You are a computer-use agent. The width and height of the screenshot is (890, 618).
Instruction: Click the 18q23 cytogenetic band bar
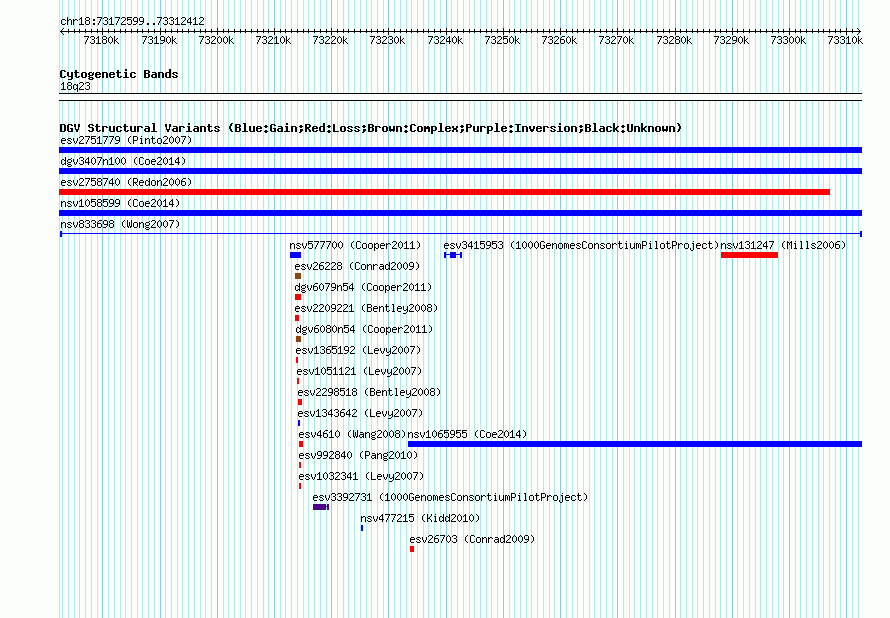[x=460, y=97]
